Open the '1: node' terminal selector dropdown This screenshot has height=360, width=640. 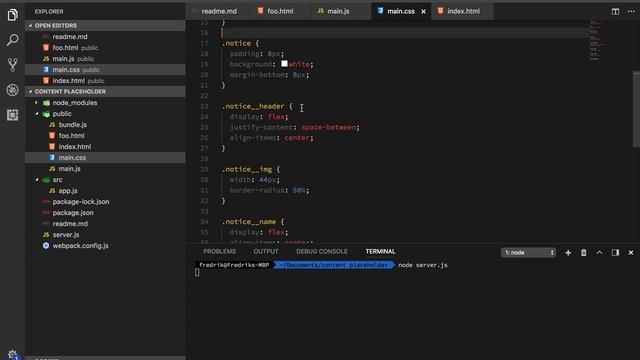point(528,253)
